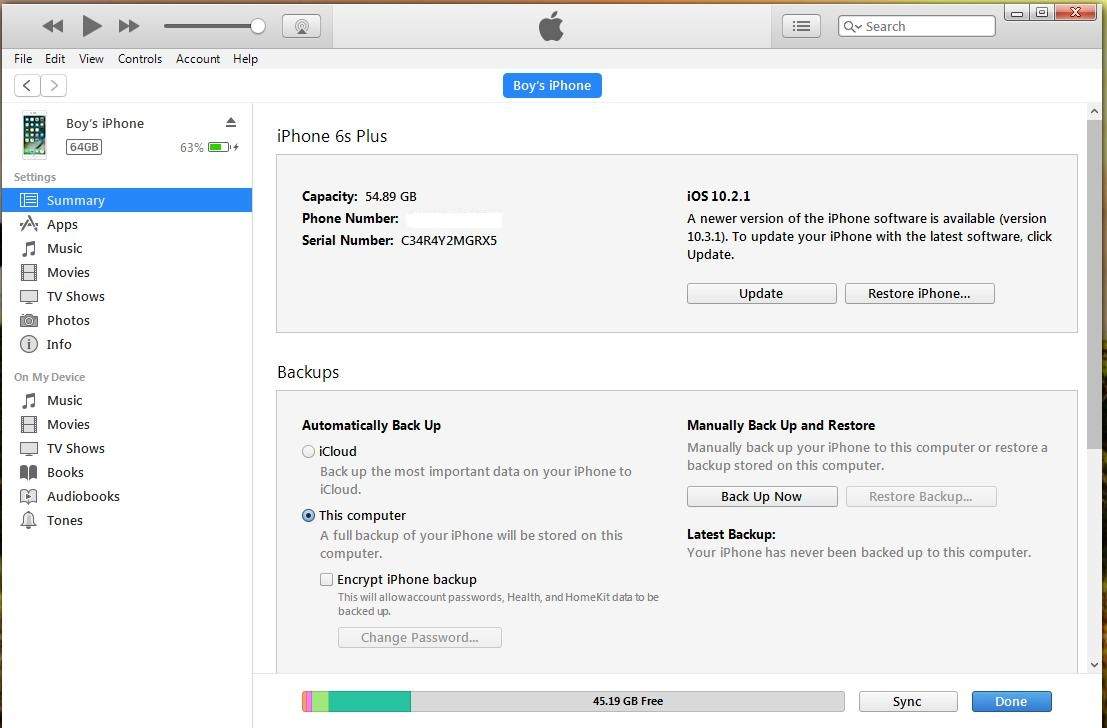Open the list view icon button

(x=801, y=26)
